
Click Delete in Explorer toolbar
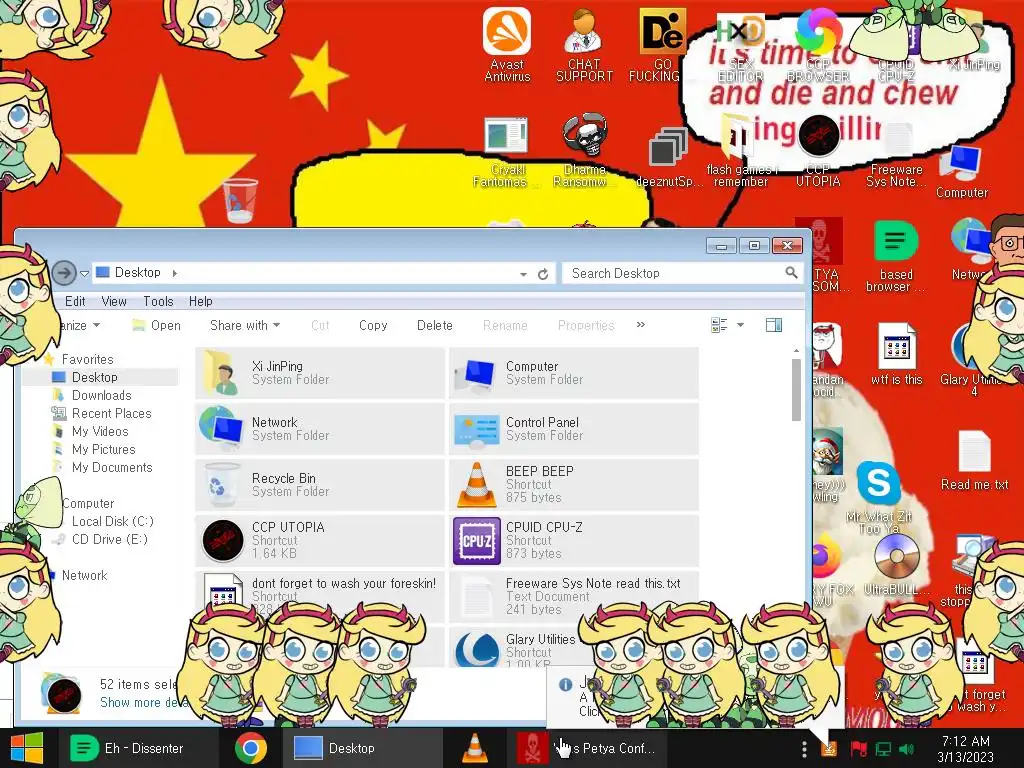434,325
